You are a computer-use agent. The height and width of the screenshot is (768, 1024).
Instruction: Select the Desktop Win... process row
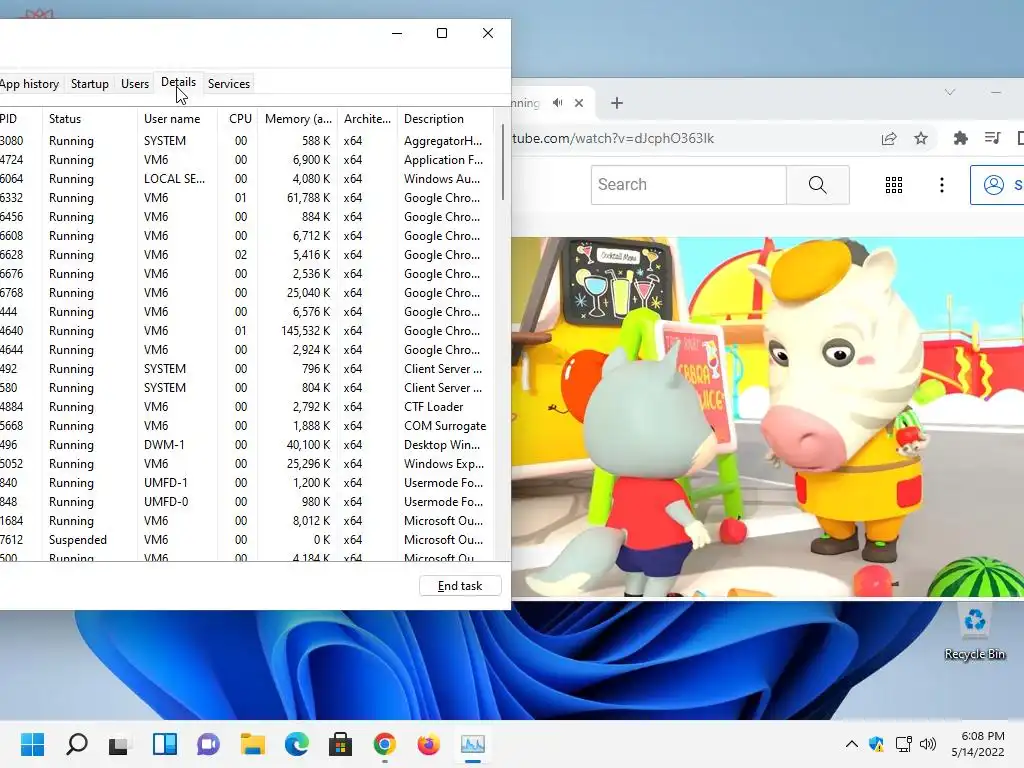[247, 445]
